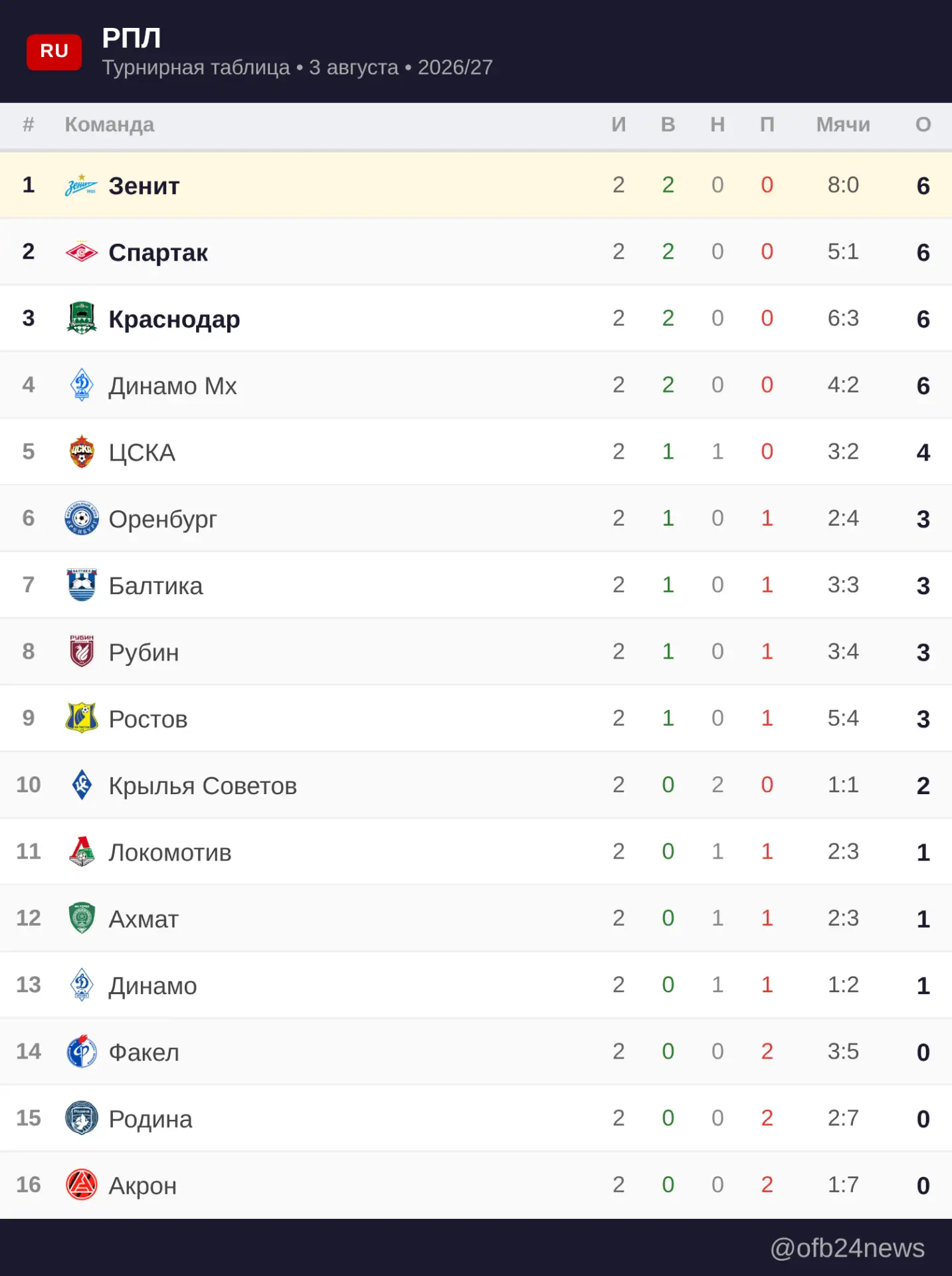Select the Rubin club crest
952x1276 pixels.
pyautogui.click(x=82, y=651)
